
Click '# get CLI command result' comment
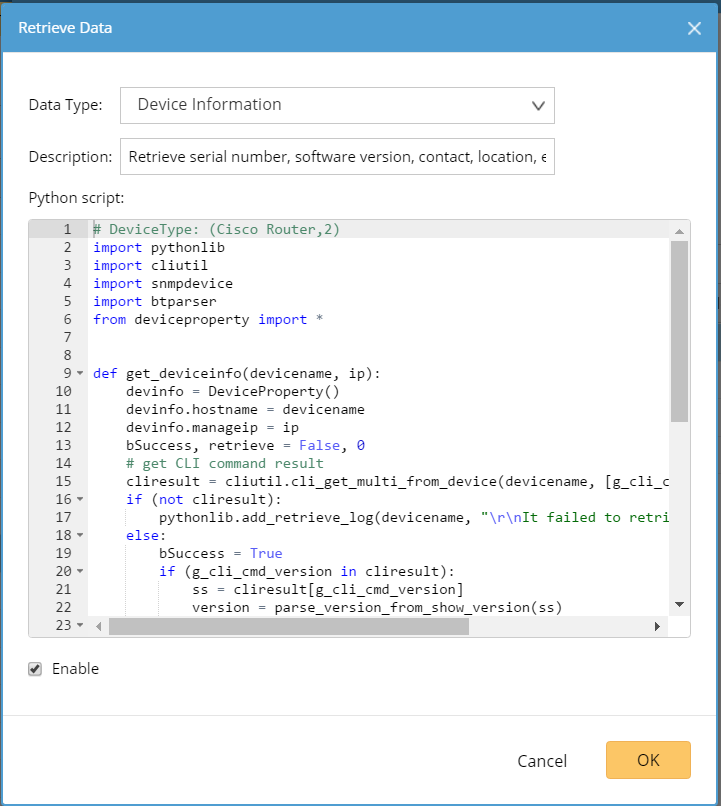pos(225,463)
